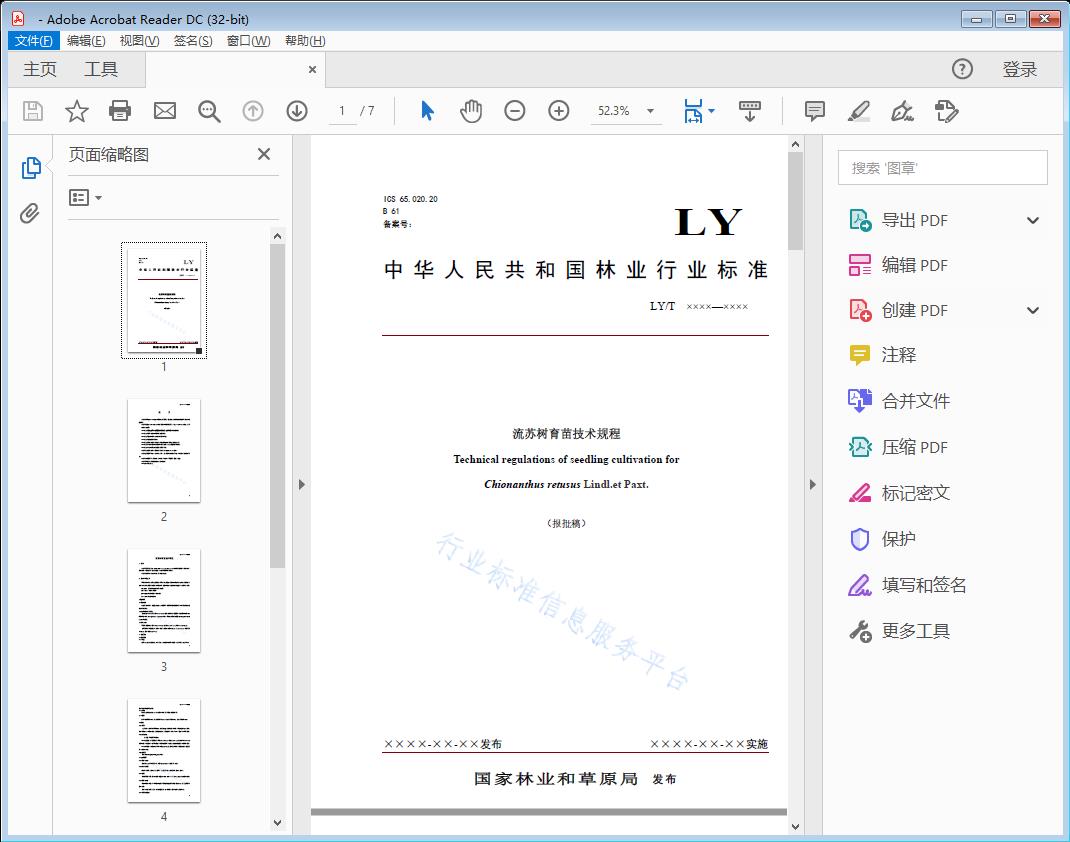The width and height of the screenshot is (1070, 842).
Task: Select the highlight text pen tool
Action: pos(859,111)
